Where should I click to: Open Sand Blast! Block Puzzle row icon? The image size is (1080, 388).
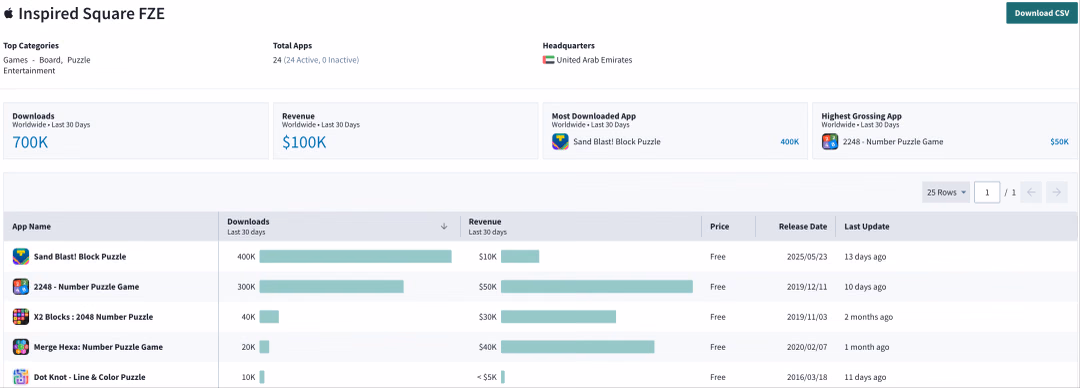pyautogui.click(x=21, y=256)
